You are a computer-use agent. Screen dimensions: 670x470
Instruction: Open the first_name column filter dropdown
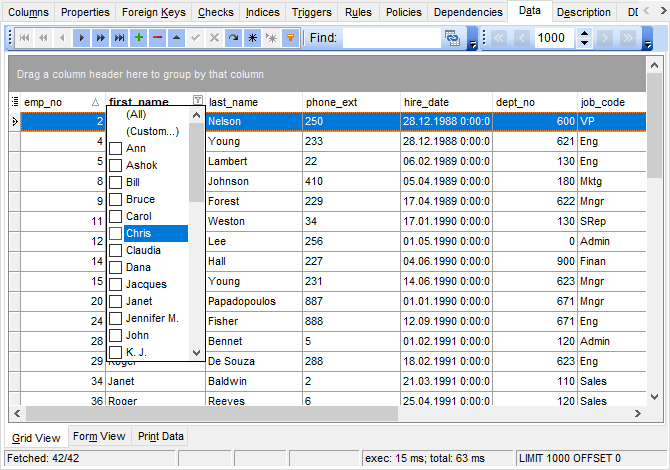tap(196, 101)
